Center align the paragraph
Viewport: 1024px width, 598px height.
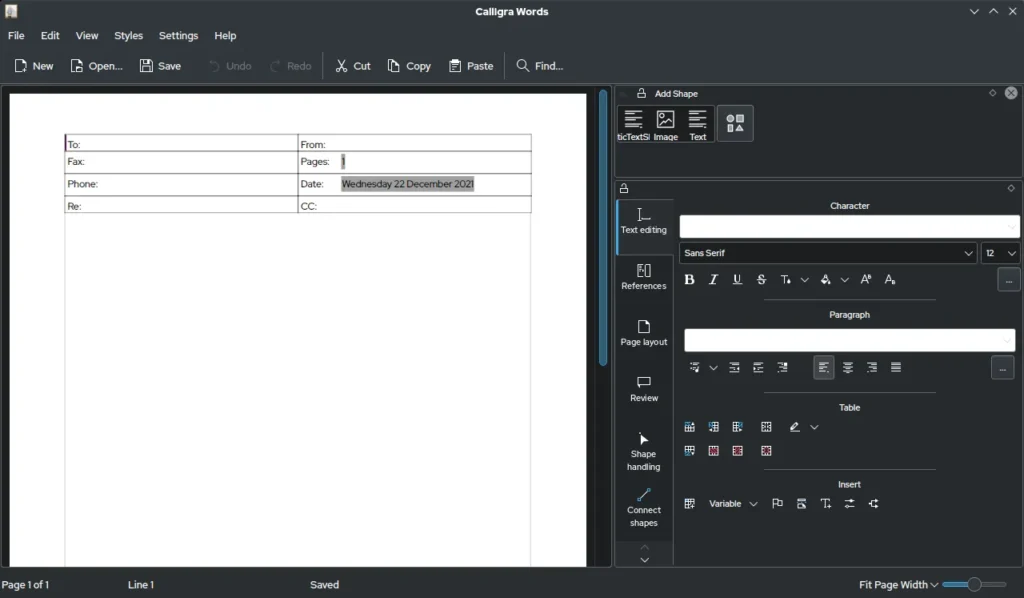(848, 368)
